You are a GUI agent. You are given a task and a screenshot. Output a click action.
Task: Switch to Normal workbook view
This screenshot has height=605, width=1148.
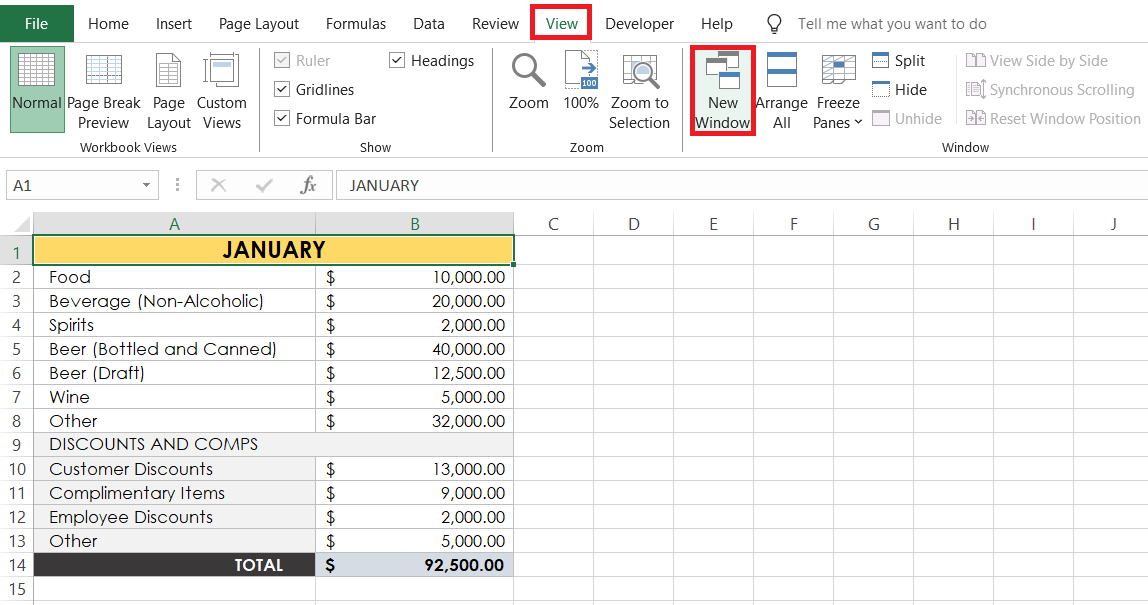pos(37,89)
